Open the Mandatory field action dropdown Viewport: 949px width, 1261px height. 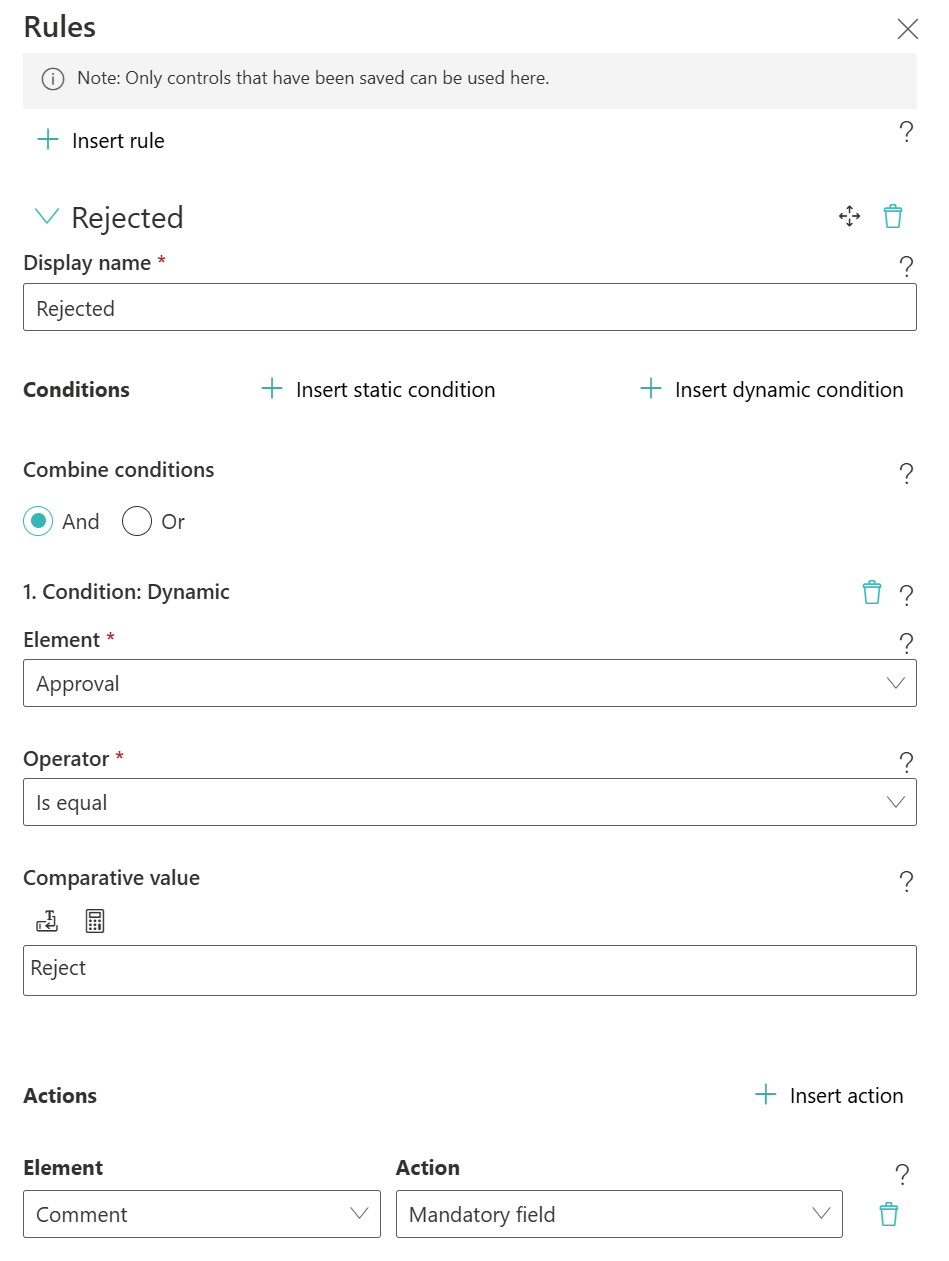pyautogui.click(x=619, y=1214)
